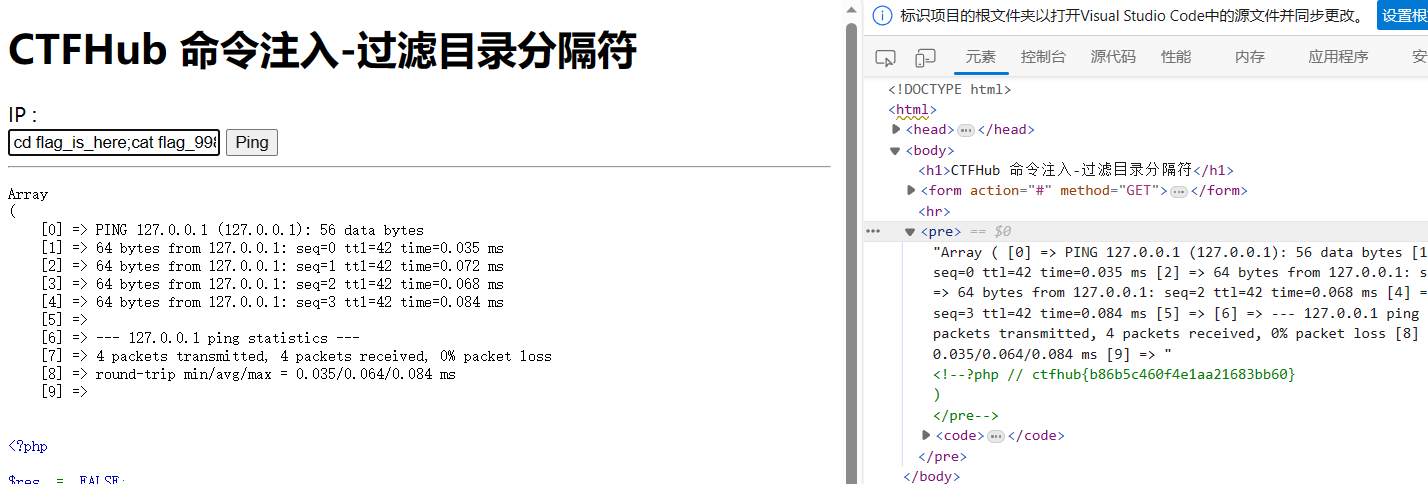Image resolution: width=1428 pixels, height=484 pixels.
Task: Click the Ping button
Action: point(252,142)
